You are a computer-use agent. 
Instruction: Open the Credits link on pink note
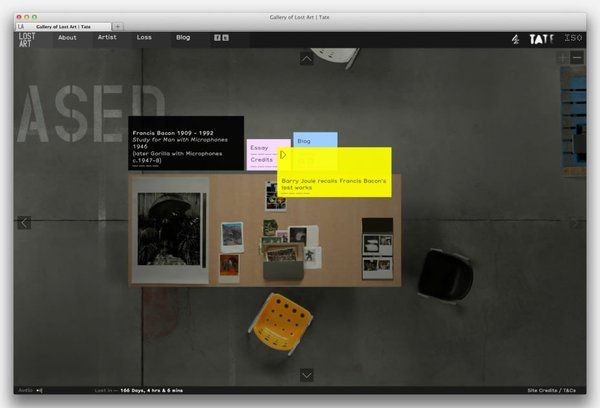(x=262, y=159)
